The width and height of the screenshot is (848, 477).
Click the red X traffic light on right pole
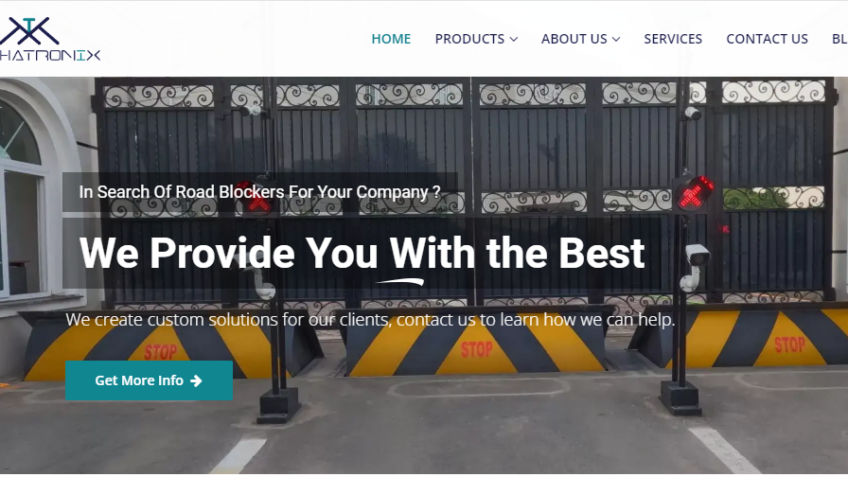pyautogui.click(x=694, y=193)
